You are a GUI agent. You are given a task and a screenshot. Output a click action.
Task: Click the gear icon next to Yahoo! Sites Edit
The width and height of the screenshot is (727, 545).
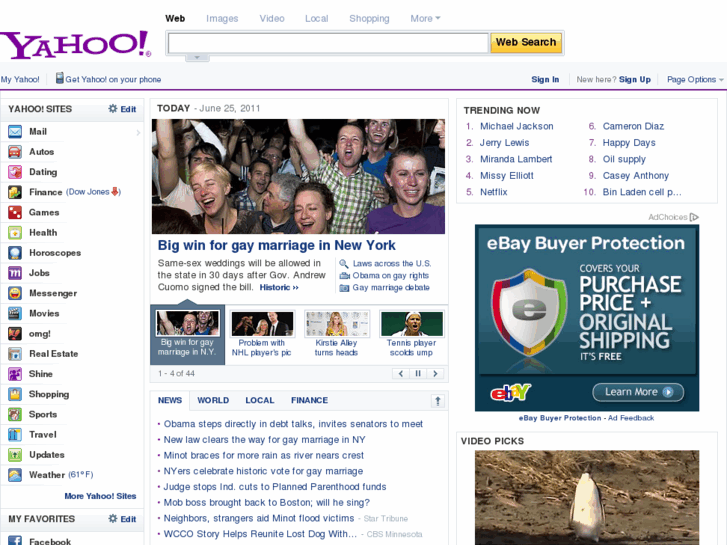point(113,109)
